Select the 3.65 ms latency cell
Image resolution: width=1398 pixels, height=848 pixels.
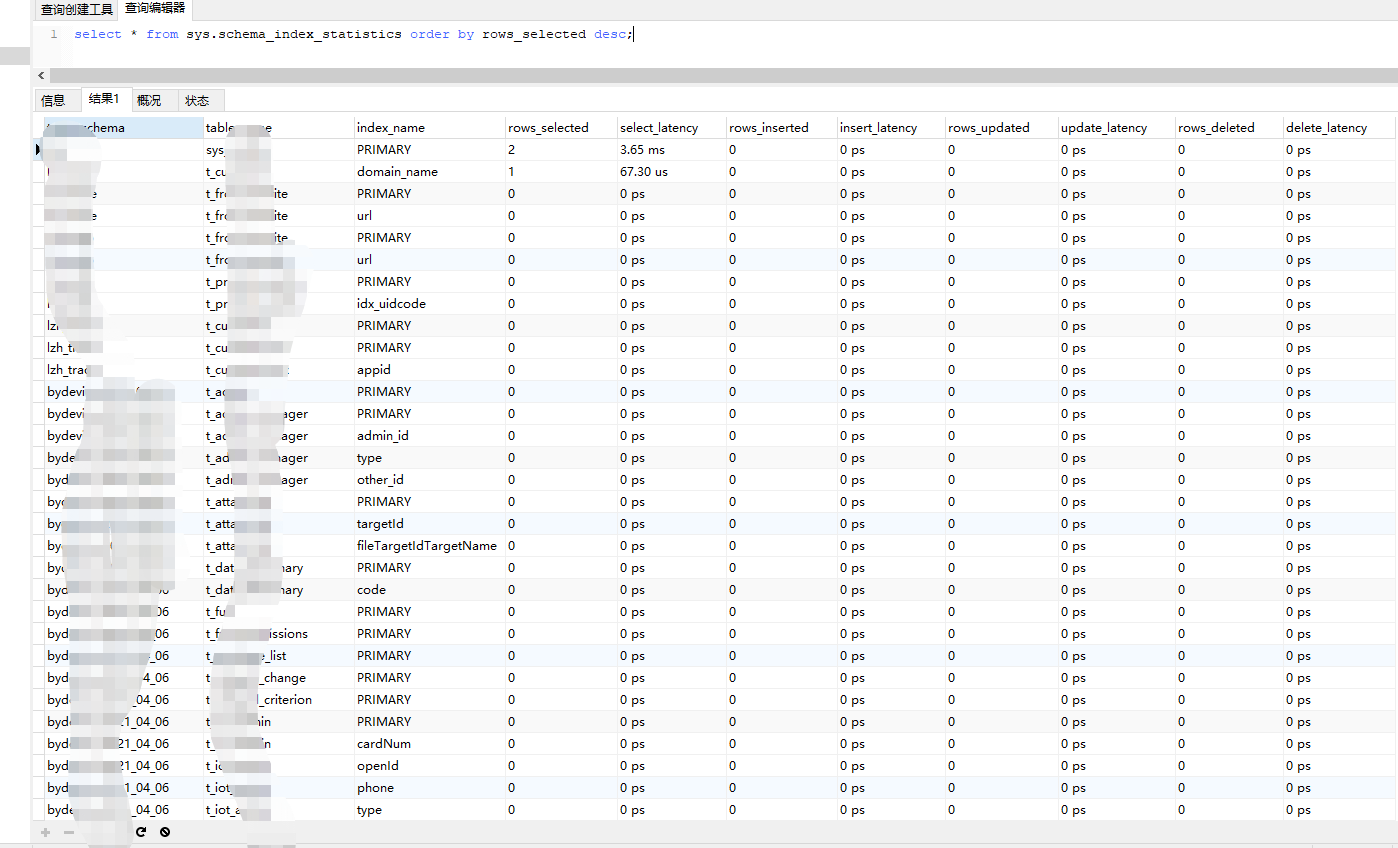coord(642,150)
